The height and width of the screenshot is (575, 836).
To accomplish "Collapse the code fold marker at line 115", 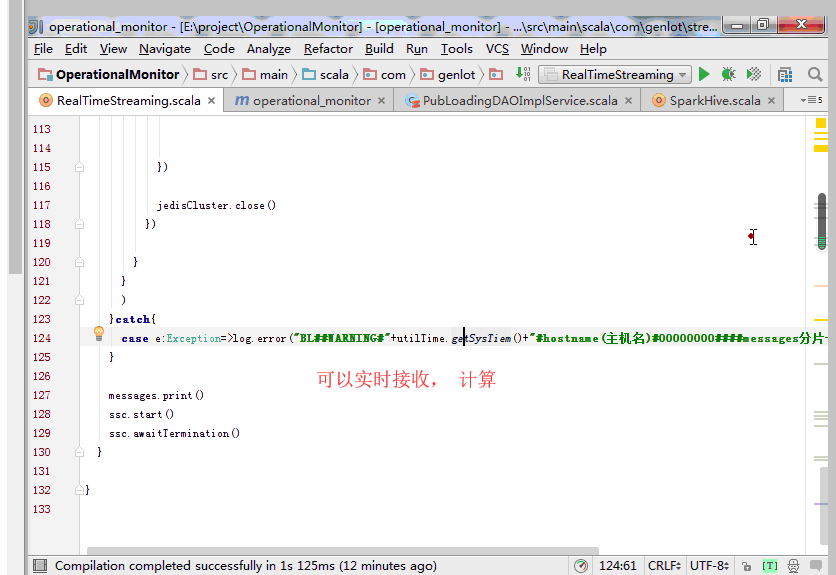I will coord(77,167).
